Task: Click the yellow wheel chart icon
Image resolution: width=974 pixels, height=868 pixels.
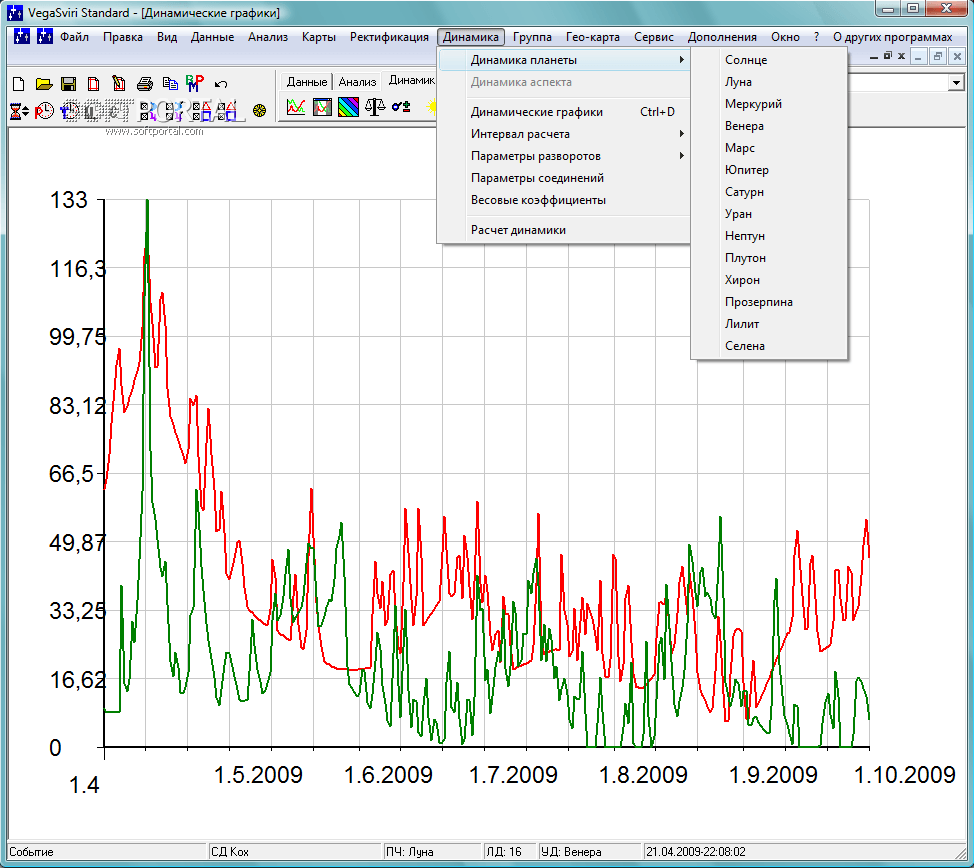Action: (x=260, y=110)
